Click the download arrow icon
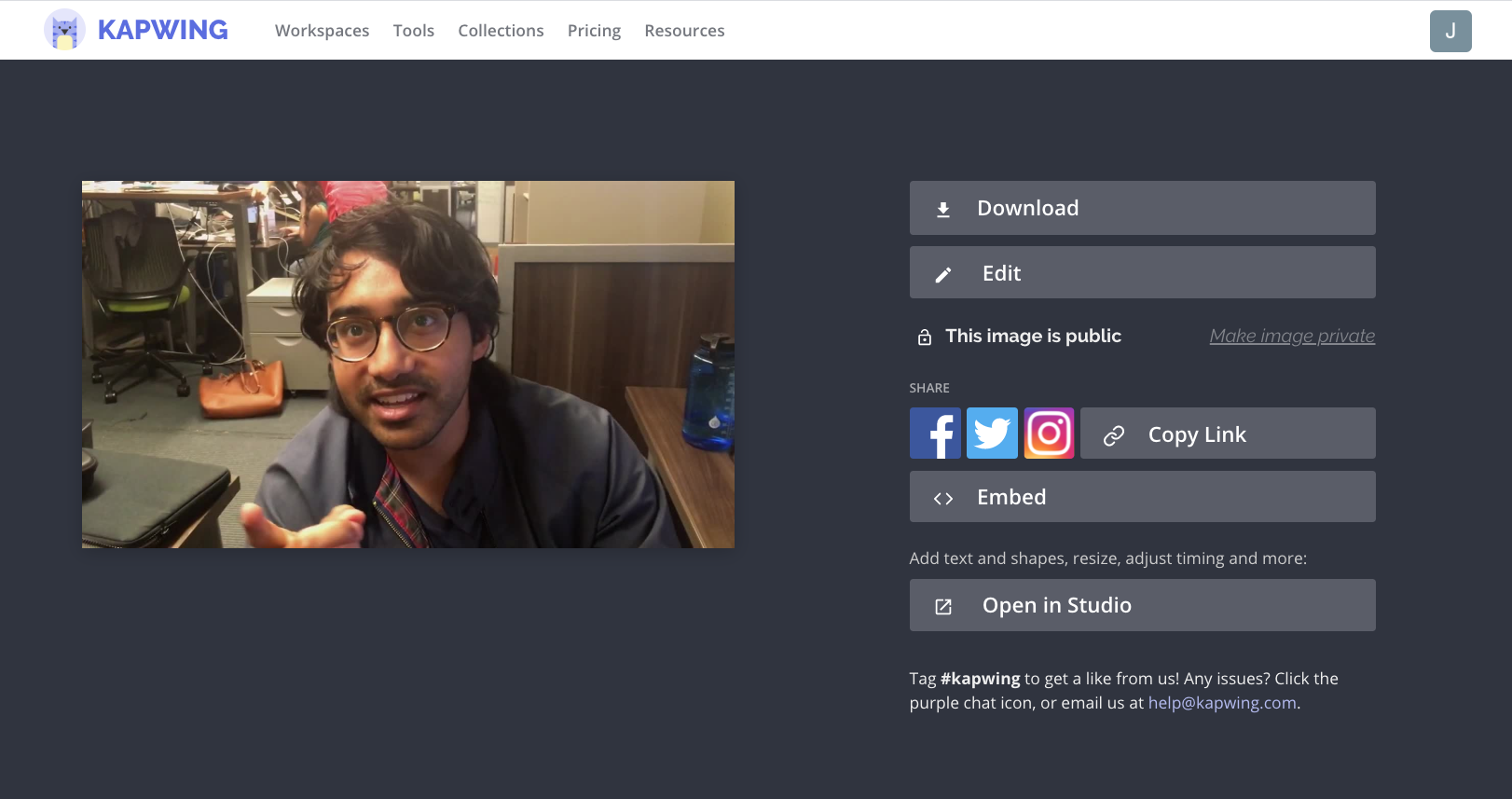The height and width of the screenshot is (799, 1512). (x=943, y=210)
